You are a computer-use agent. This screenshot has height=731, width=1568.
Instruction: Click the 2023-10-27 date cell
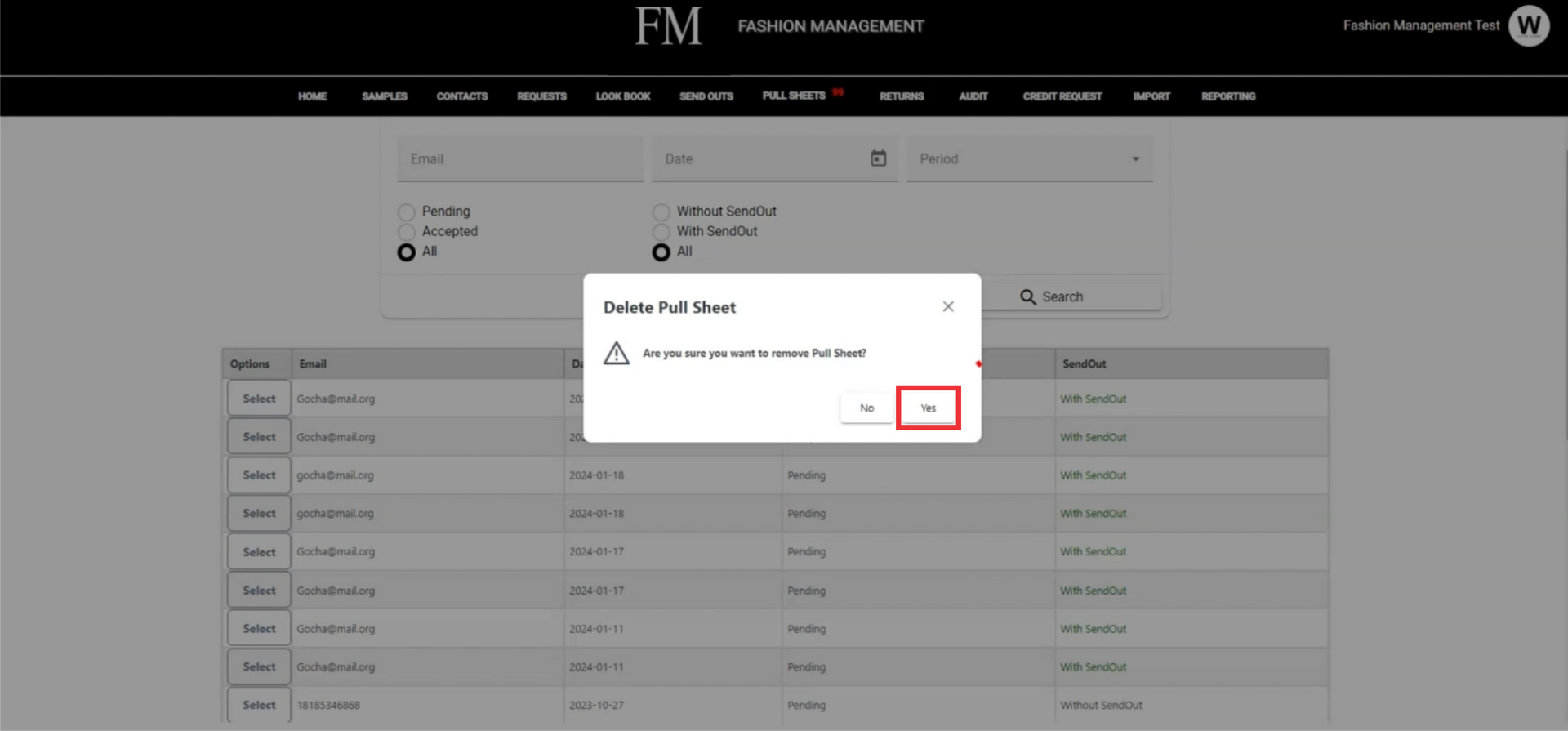pyautogui.click(x=596, y=705)
